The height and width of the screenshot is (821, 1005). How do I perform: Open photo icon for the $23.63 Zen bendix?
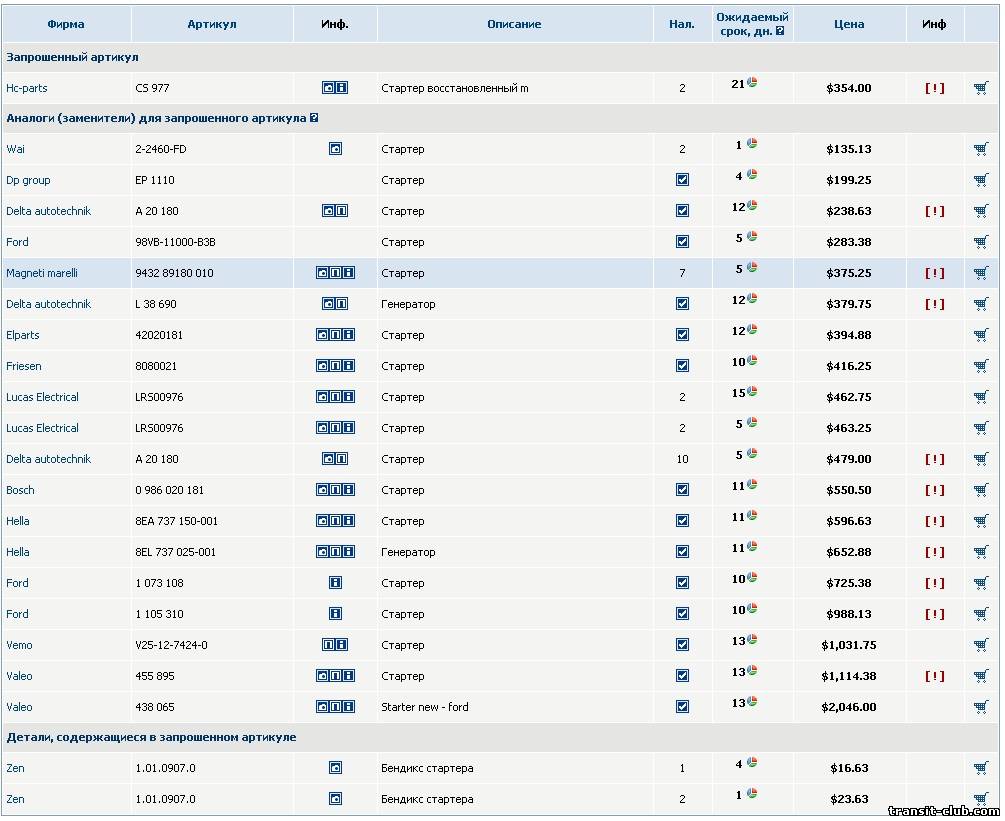335,799
